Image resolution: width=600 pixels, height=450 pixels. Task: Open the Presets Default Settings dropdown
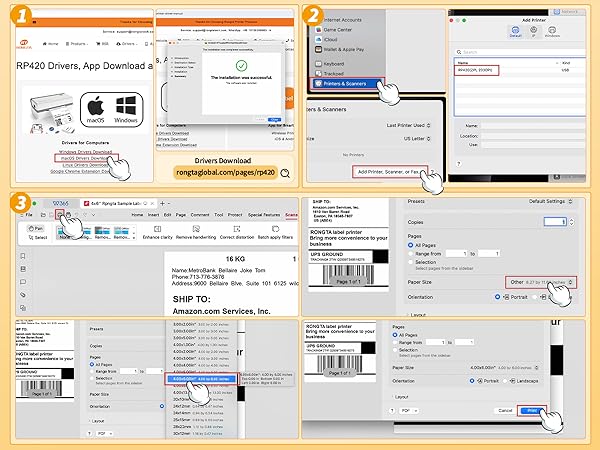(x=551, y=201)
